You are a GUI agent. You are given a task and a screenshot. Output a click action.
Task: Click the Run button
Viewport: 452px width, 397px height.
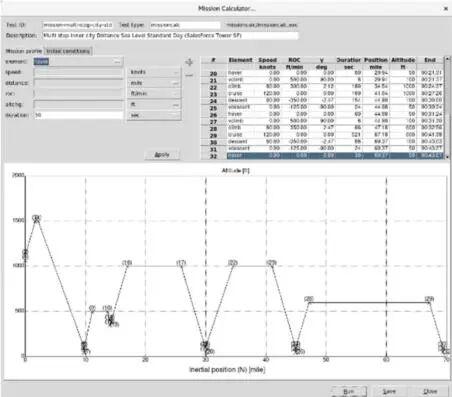tap(349, 391)
